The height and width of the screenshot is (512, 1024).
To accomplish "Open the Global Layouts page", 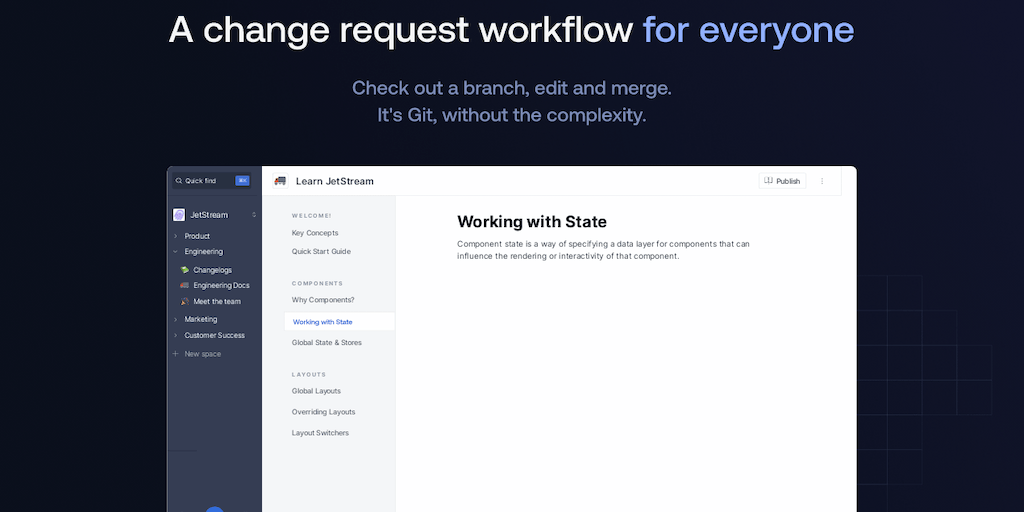I will tap(316, 391).
